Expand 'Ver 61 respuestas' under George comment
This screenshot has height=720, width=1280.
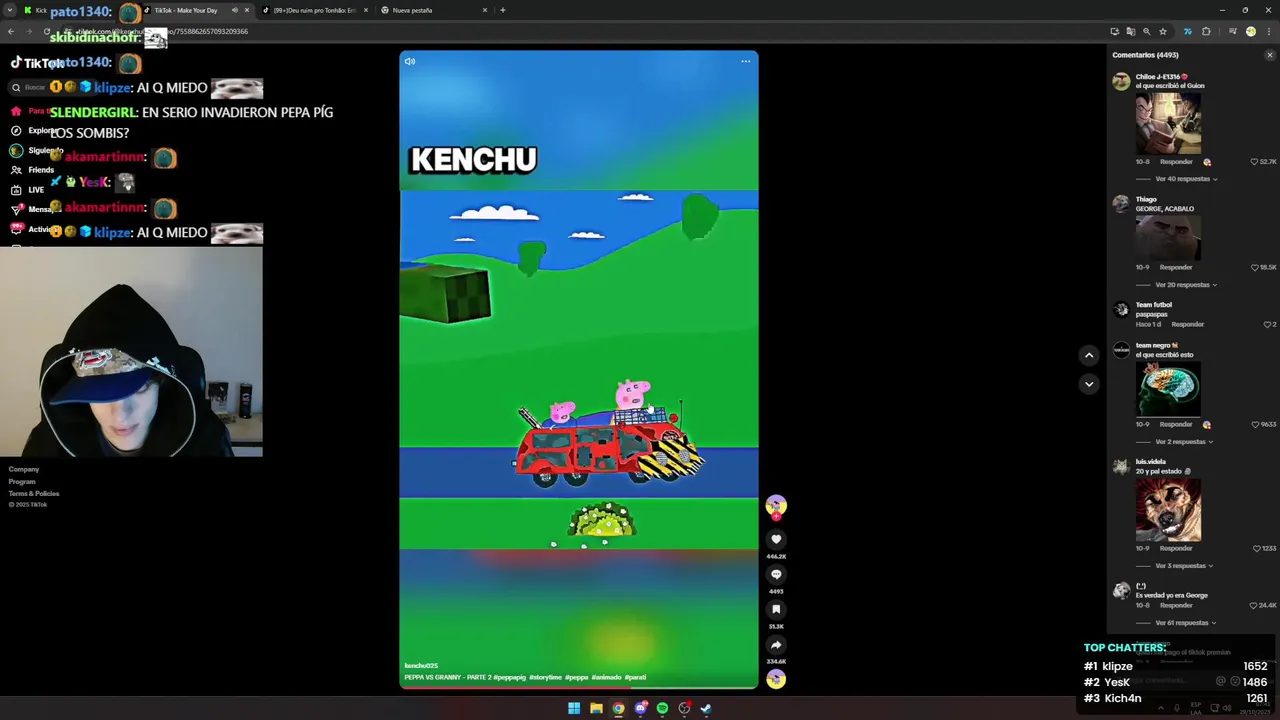click(1186, 623)
